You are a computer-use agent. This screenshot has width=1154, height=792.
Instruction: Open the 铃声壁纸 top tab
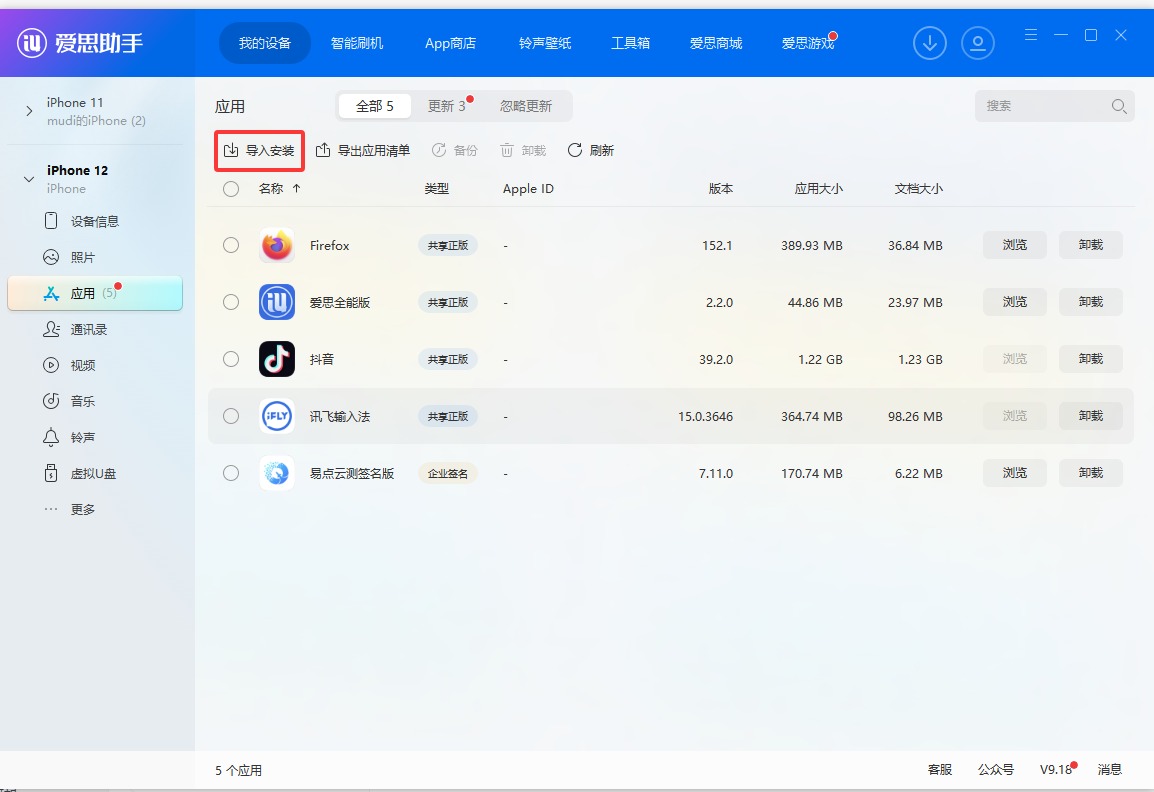545,43
